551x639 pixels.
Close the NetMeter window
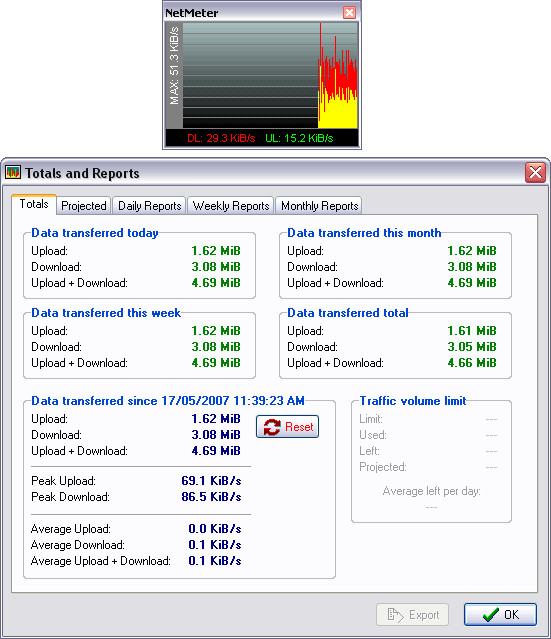click(349, 13)
